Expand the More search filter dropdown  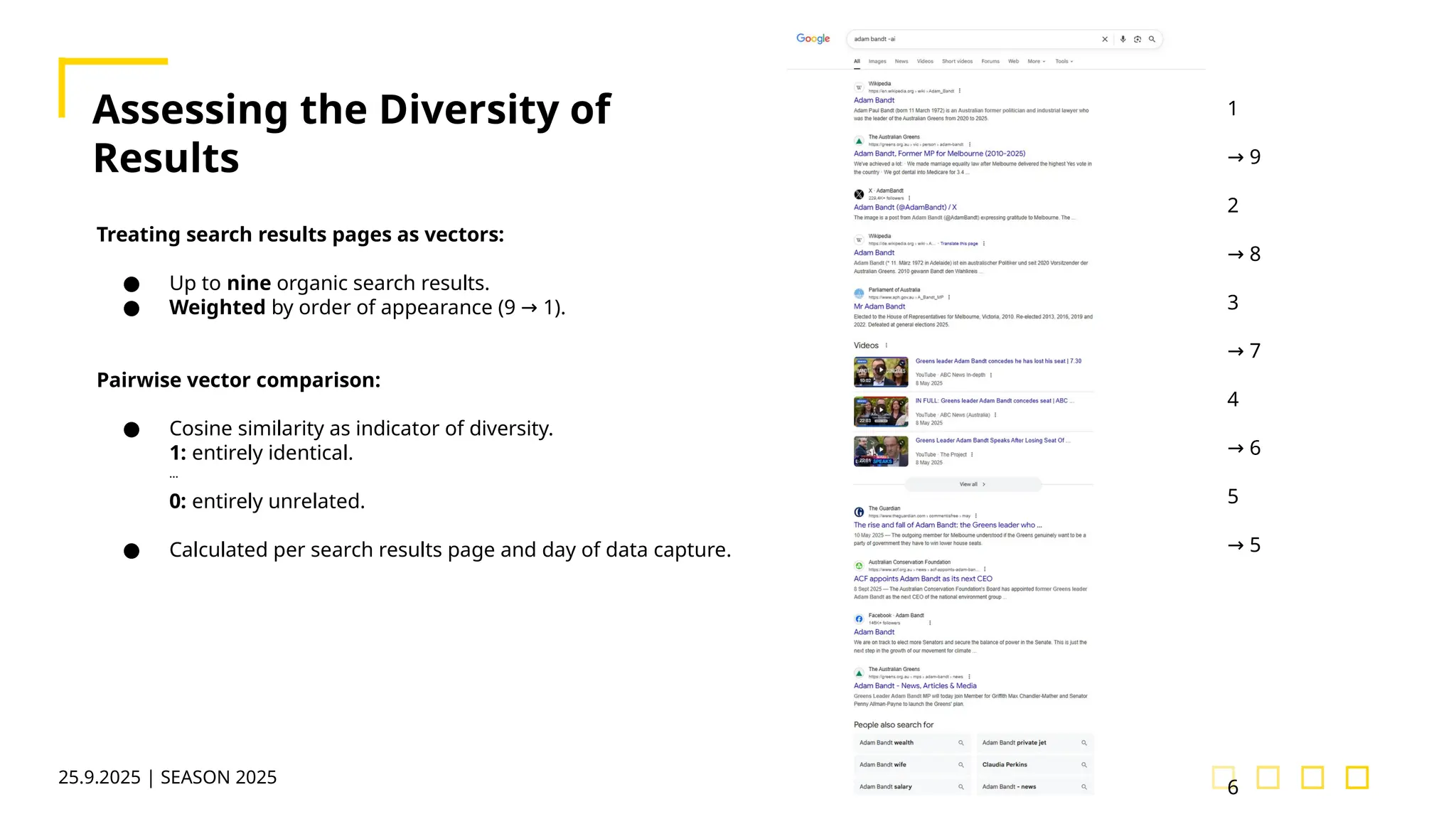click(x=1036, y=61)
